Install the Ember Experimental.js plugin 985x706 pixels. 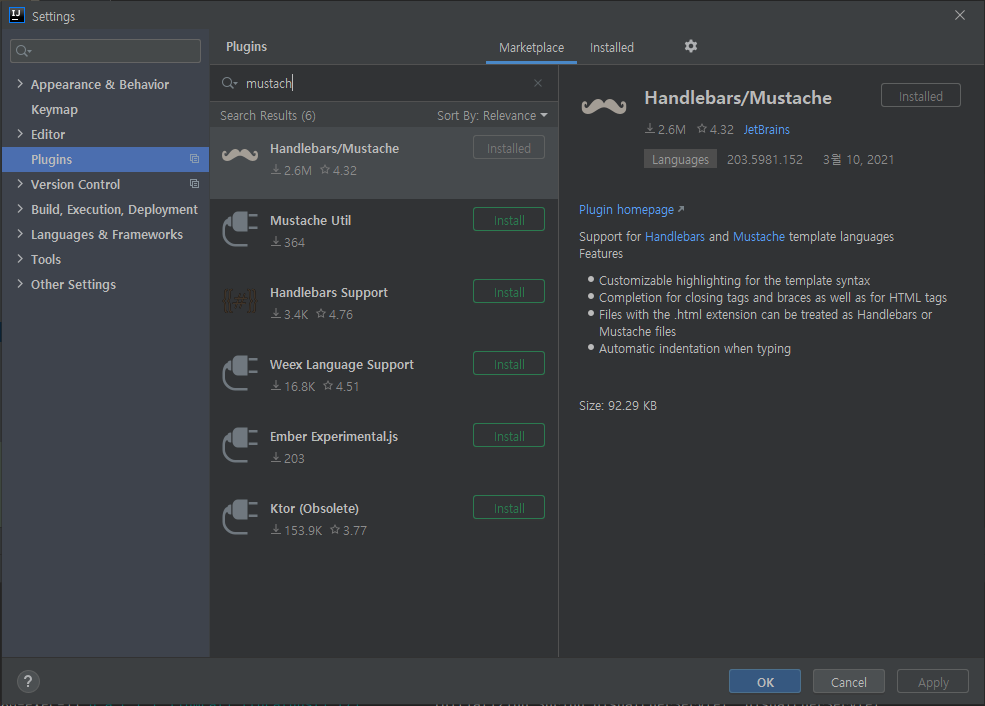pyautogui.click(x=509, y=436)
